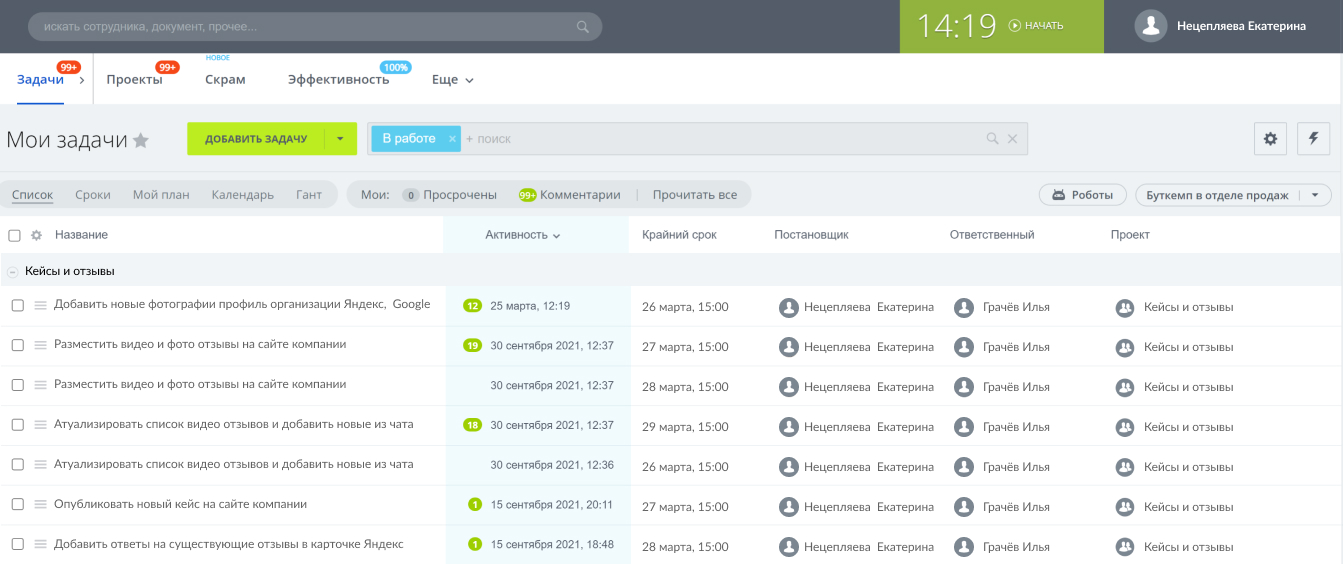Click the drag handle of Опубликовать новый кейс task

[41, 506]
